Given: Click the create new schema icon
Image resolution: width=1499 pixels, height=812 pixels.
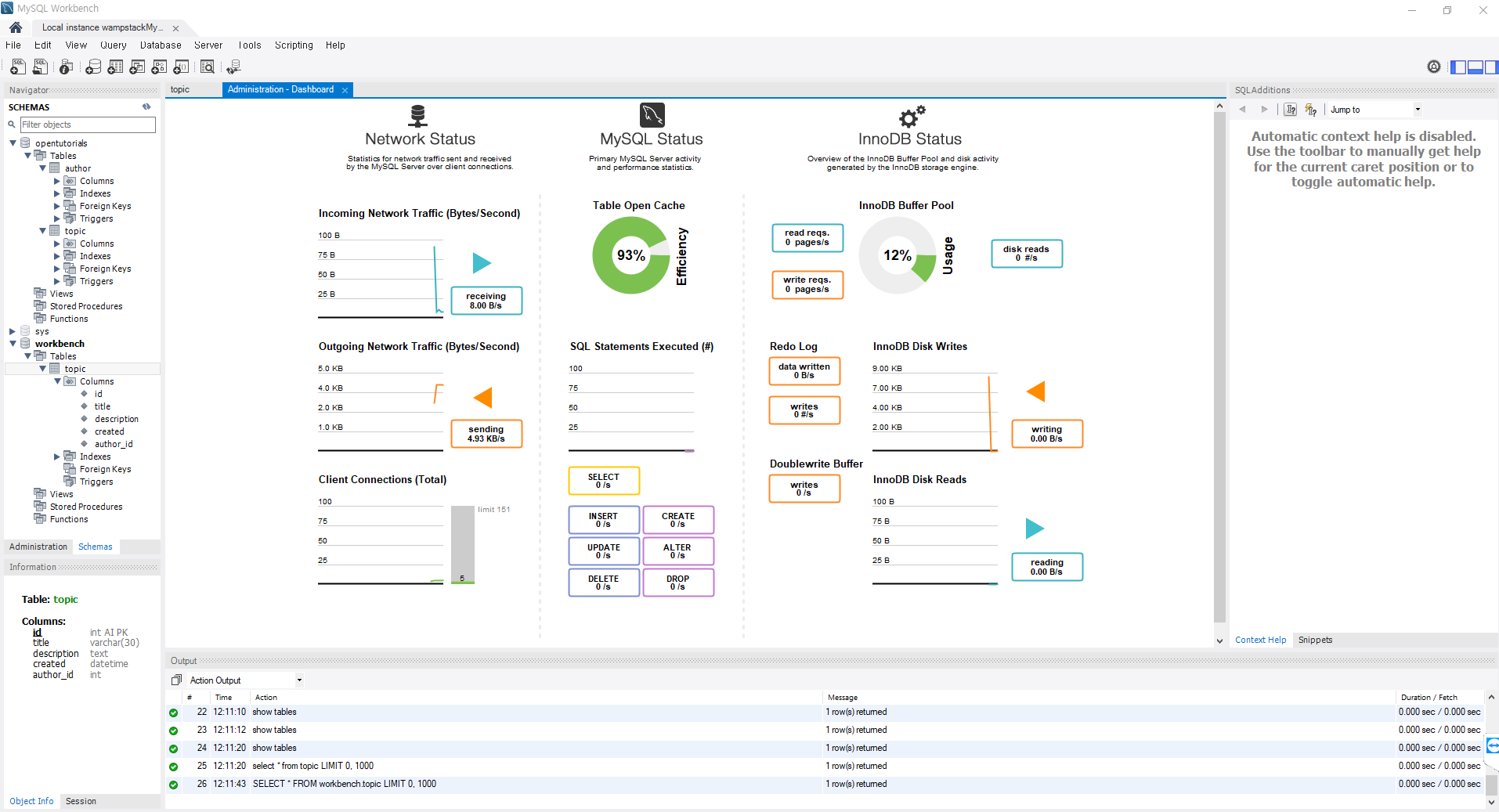Looking at the screenshot, I should click(93, 67).
